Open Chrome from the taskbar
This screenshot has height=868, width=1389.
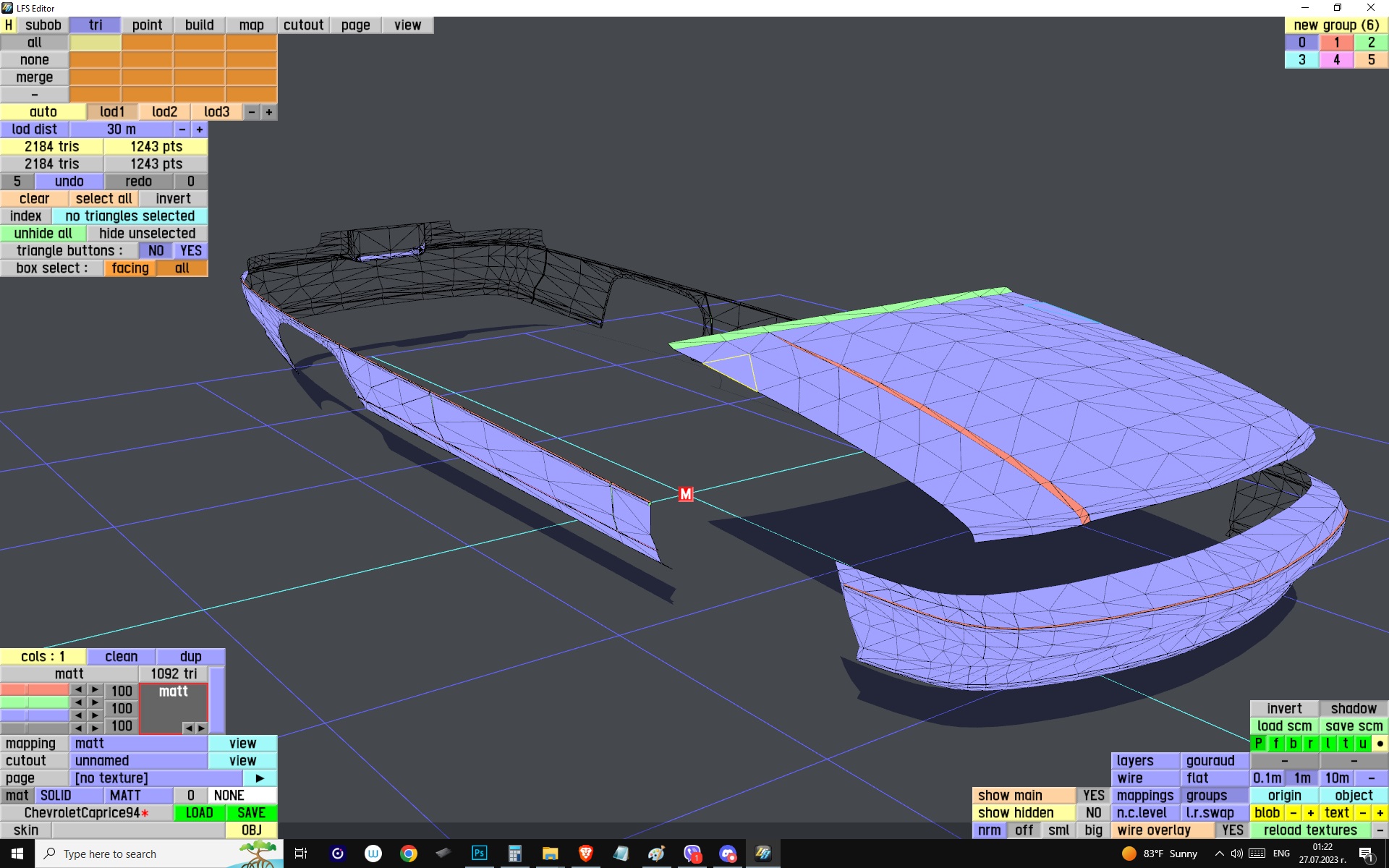(409, 854)
